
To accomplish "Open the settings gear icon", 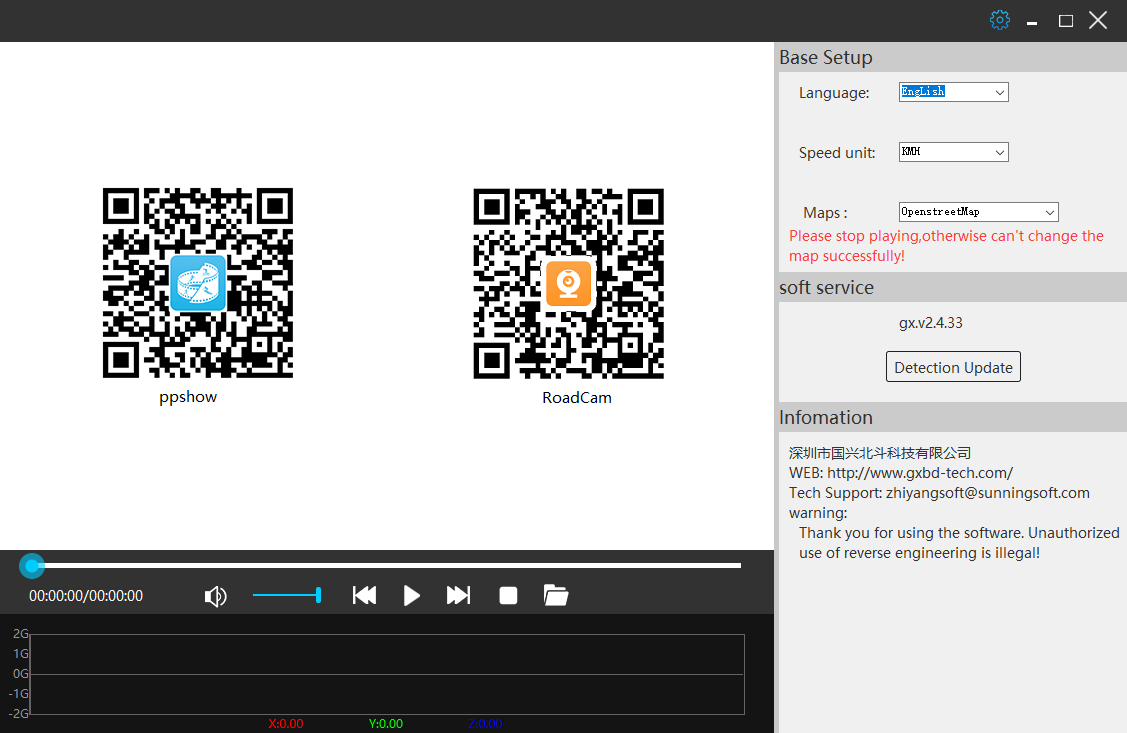I will click(x=999, y=20).
